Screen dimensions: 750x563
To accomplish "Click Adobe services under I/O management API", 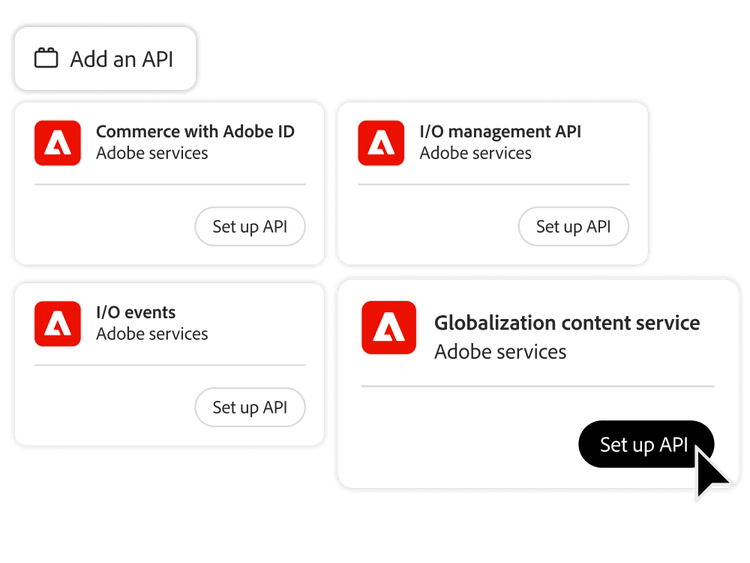I will (x=476, y=153).
